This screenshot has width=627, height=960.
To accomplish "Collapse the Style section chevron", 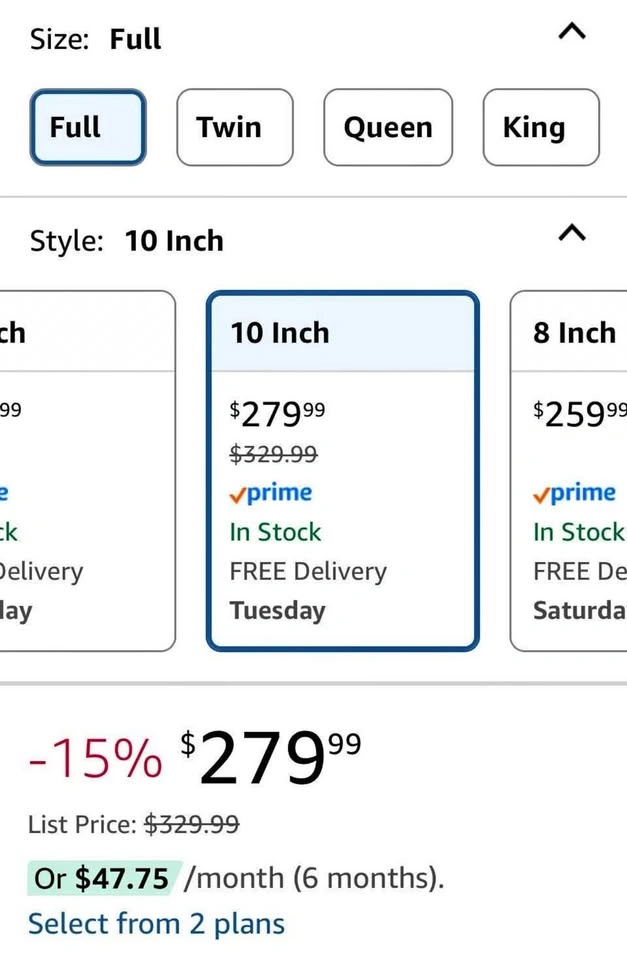I will pos(571,233).
